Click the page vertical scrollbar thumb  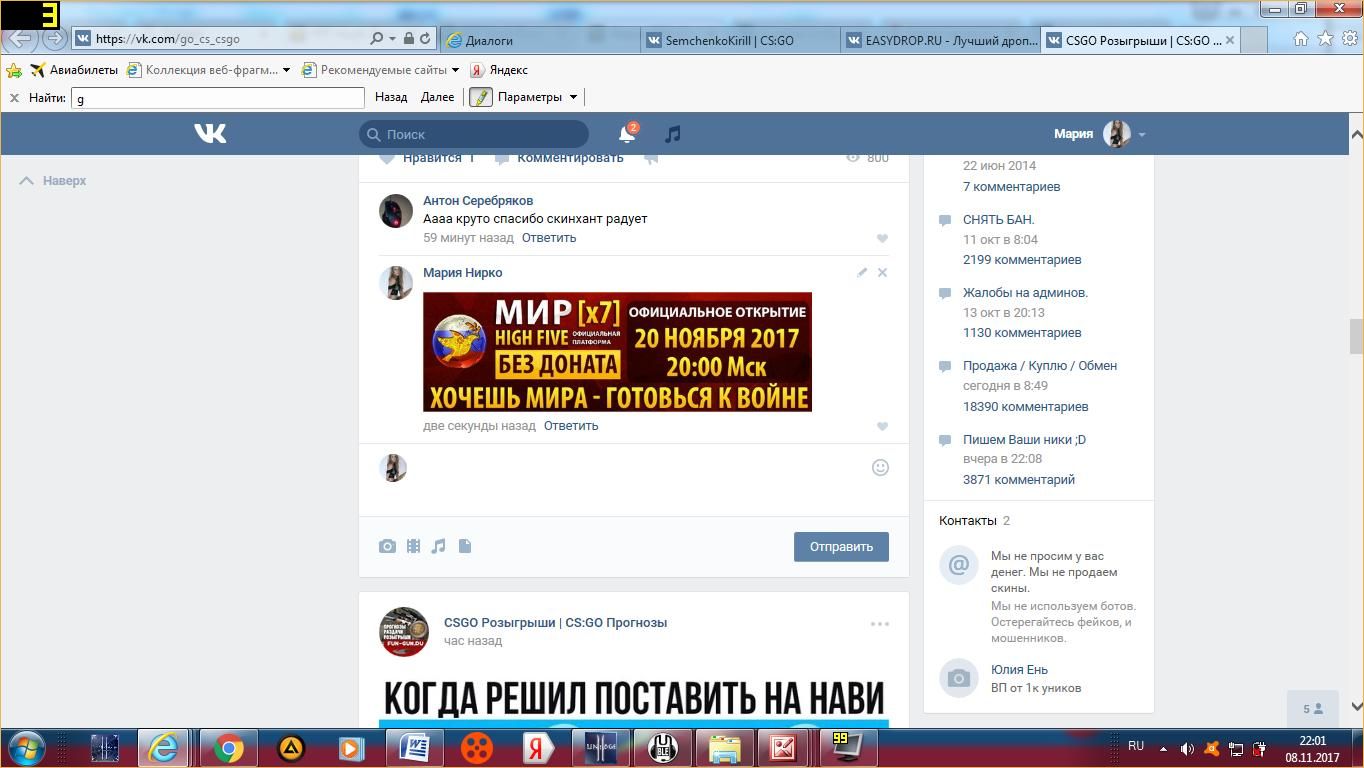coord(1356,337)
